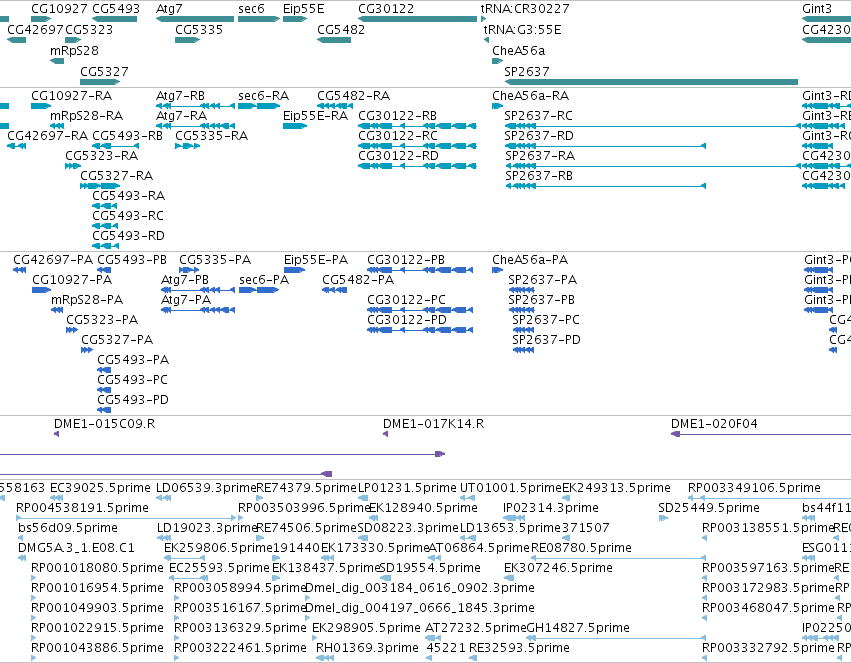Screen dimensions: 851x663
Task: Click the IP02314.3prime EST
Action: click(x=513, y=518)
